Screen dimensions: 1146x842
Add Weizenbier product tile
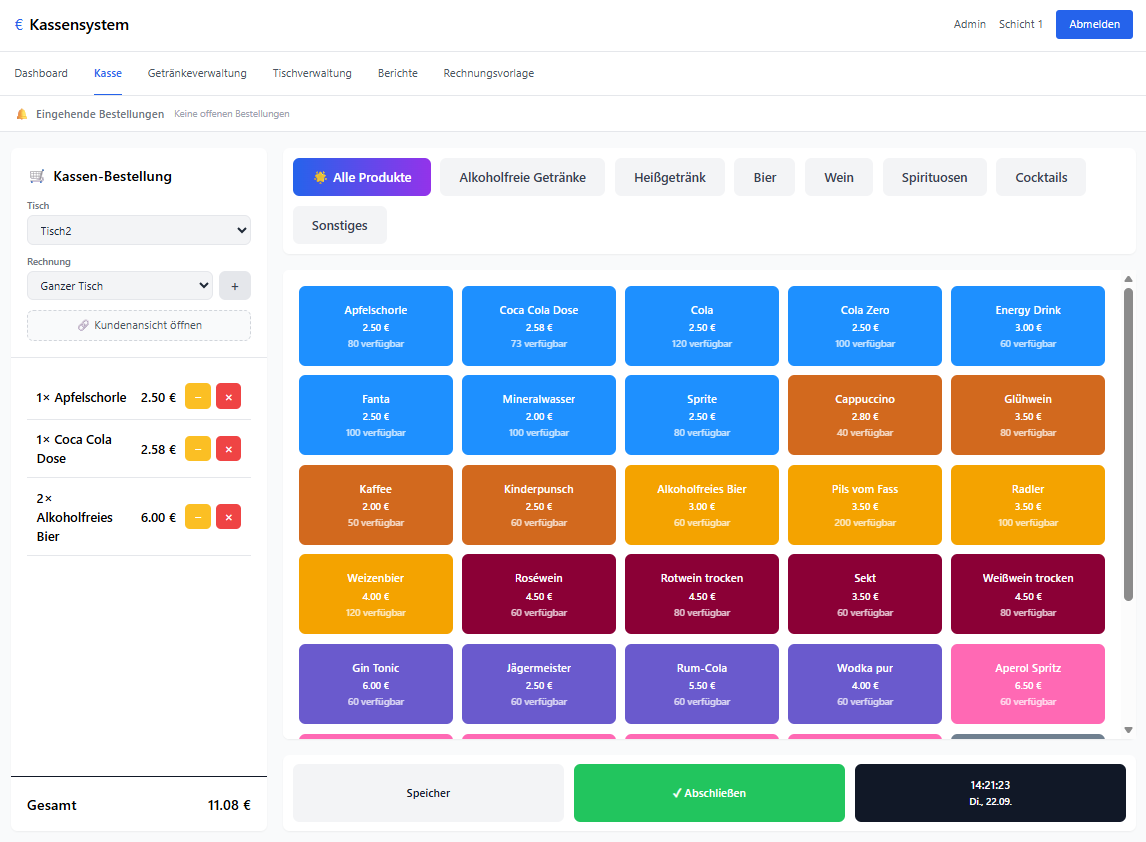[x=376, y=594]
